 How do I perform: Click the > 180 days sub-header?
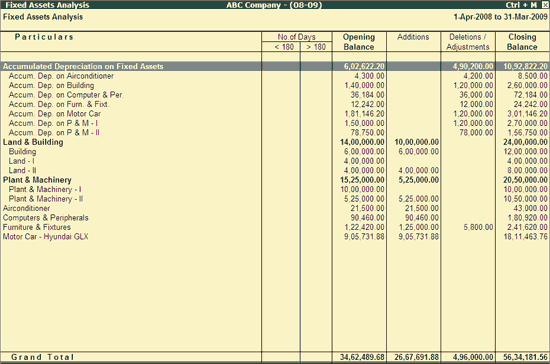tap(316, 47)
